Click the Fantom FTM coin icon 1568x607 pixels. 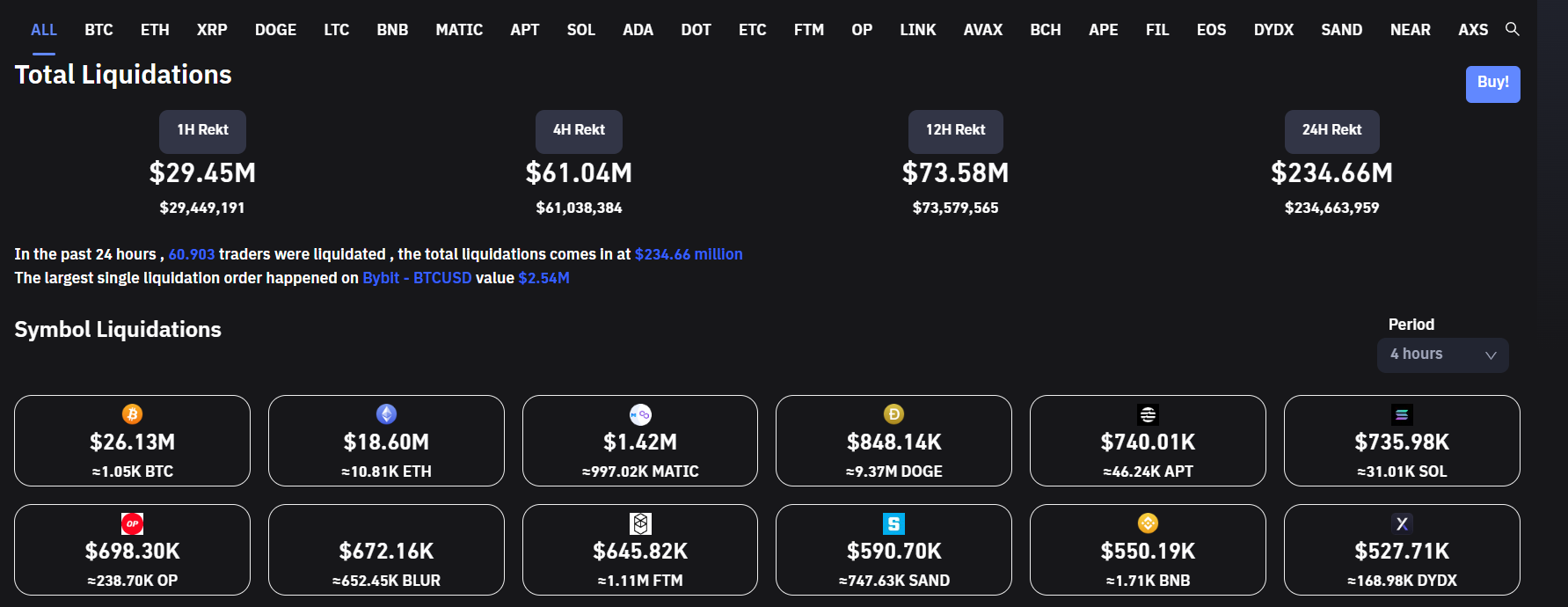point(640,523)
